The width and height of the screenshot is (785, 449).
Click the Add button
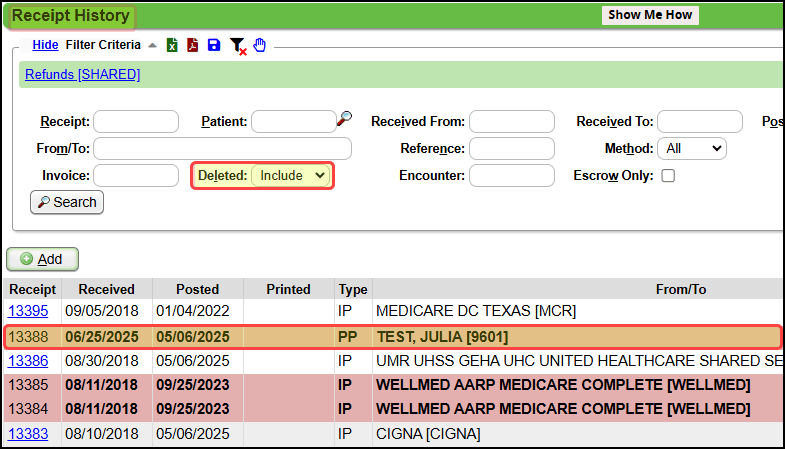coord(42,259)
